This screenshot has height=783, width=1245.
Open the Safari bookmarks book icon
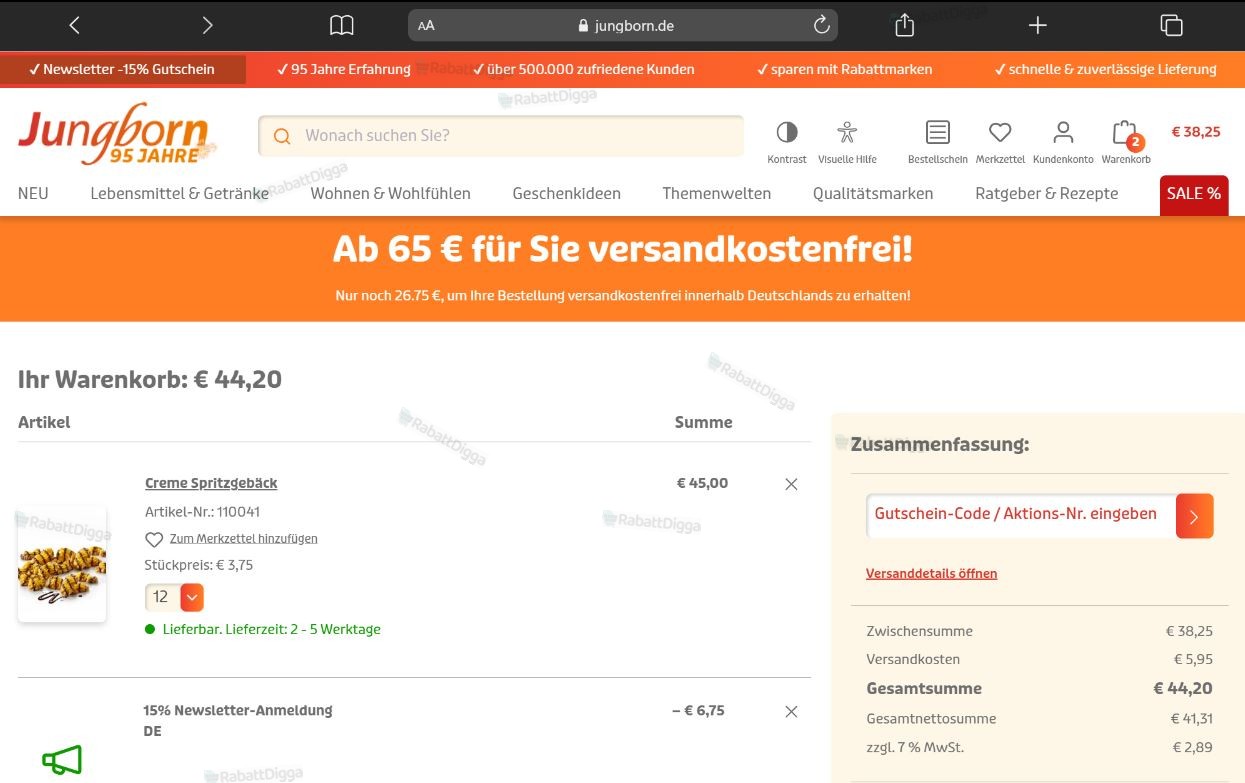pyautogui.click(x=342, y=25)
